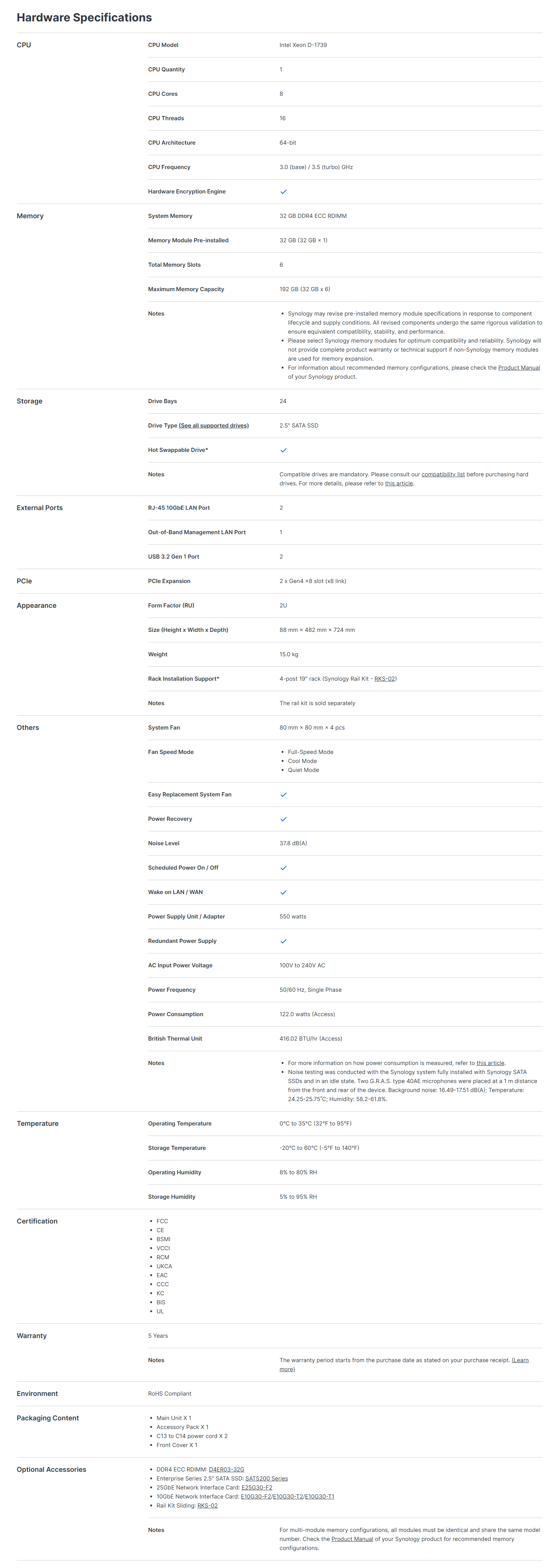Image resolution: width=558 pixels, height=1568 pixels.
Task: Open the warranty Learn more link
Action: [404, 1365]
